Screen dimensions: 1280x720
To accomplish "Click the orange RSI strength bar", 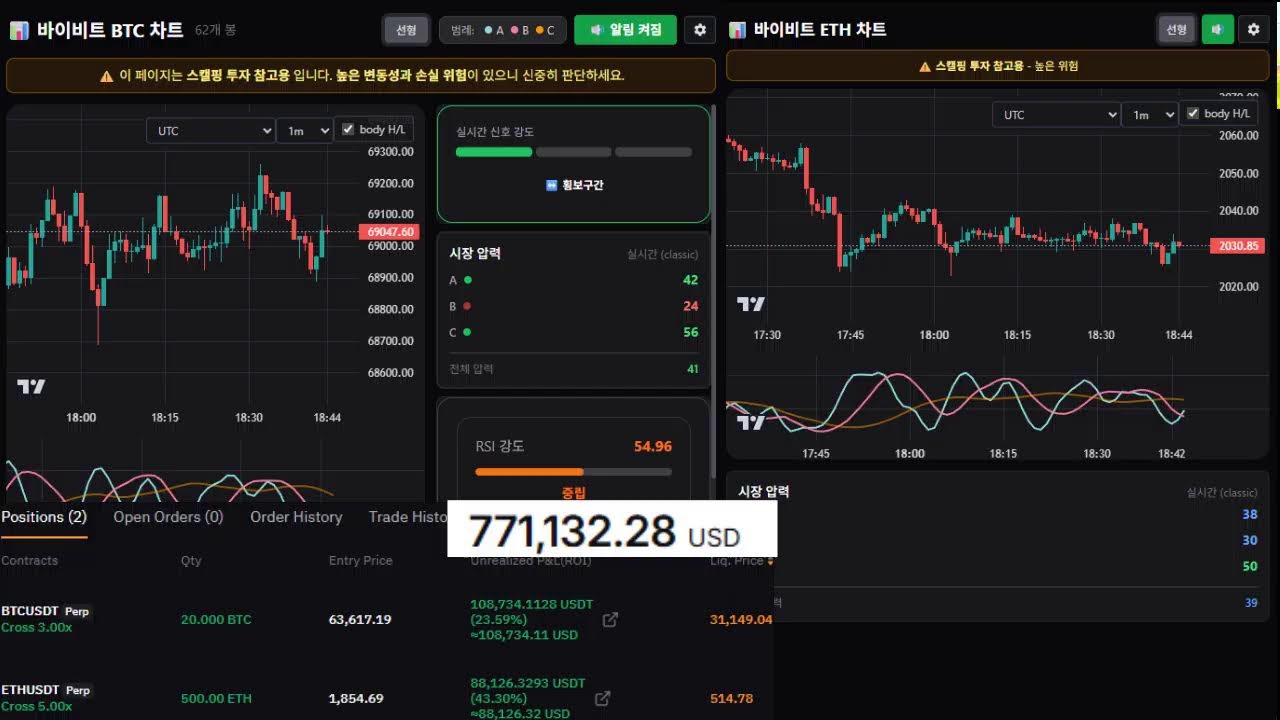I will click(573, 471).
